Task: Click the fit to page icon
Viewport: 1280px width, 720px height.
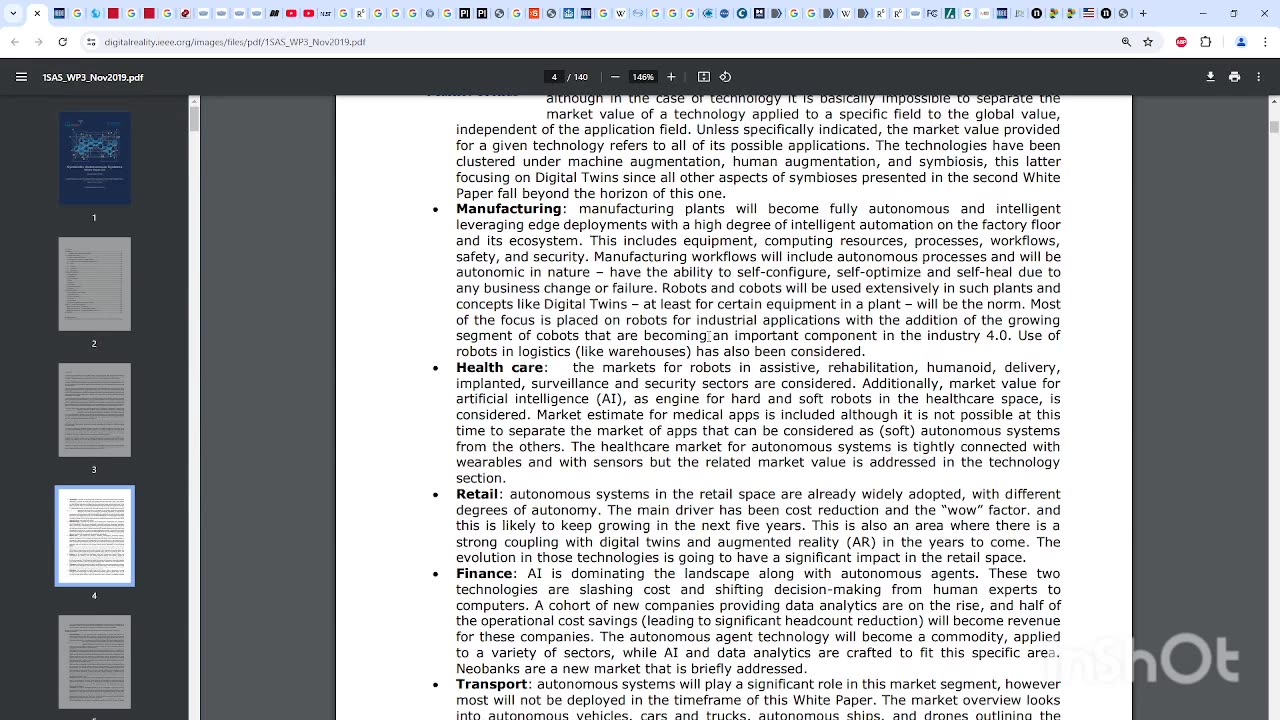Action: [x=704, y=77]
